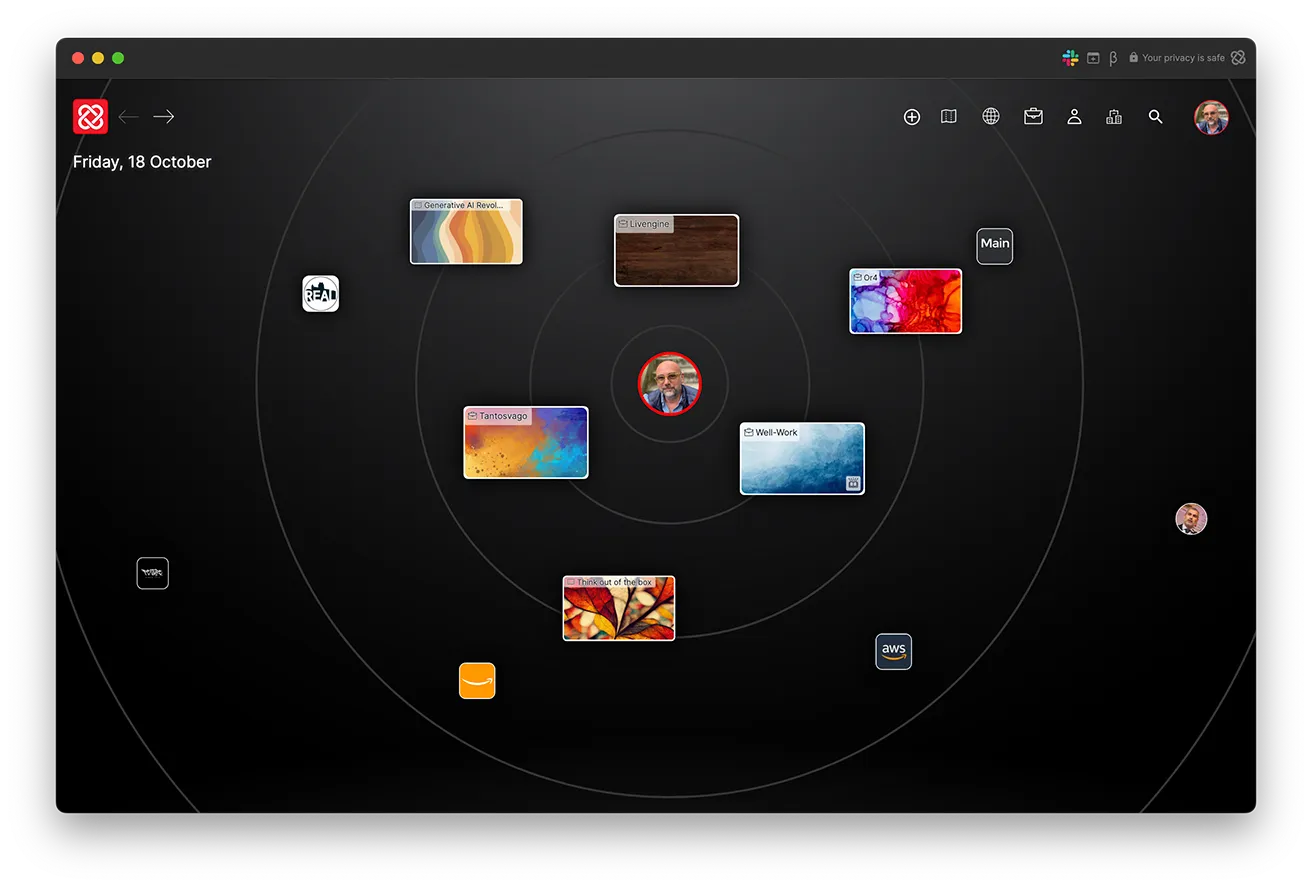Open the Well-Work workspace card
This screenshot has width=1312, height=887.
pyautogui.click(x=802, y=459)
